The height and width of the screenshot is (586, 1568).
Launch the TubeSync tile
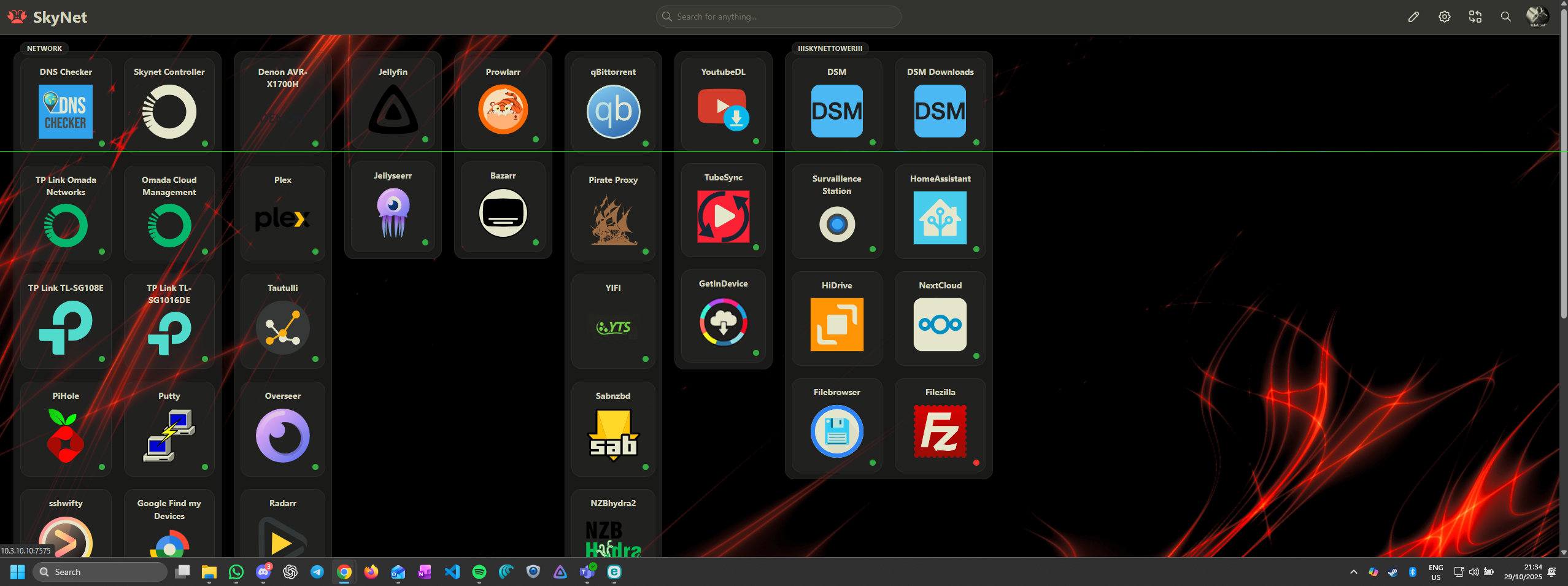[724, 210]
